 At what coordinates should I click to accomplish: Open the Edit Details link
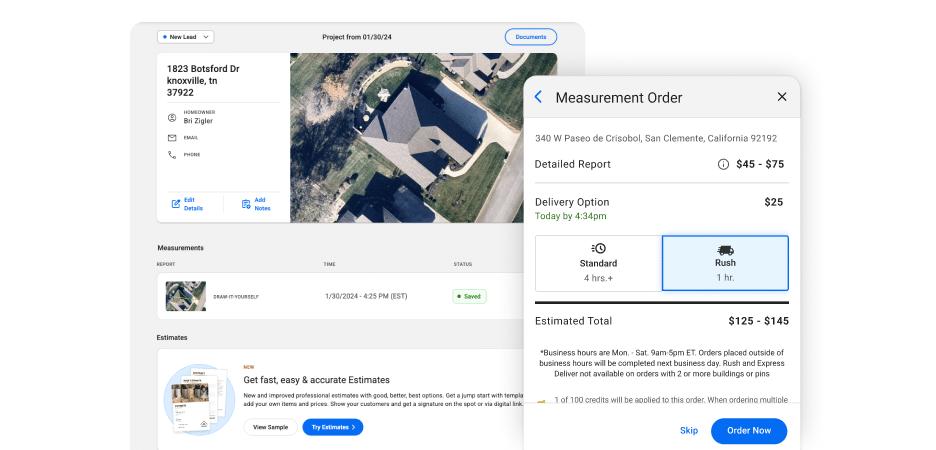point(193,204)
